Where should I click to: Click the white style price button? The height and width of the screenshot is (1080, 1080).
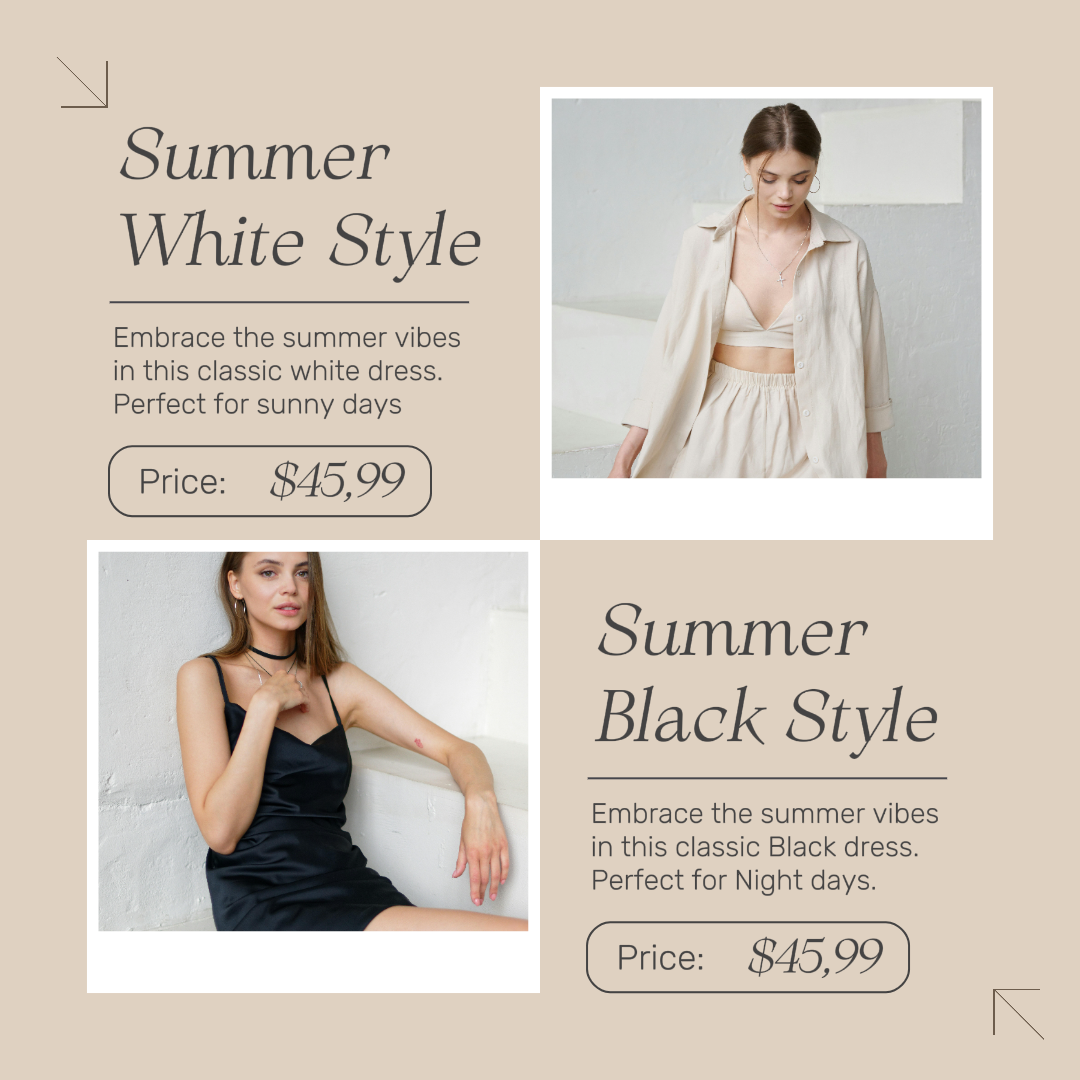[x=270, y=481]
